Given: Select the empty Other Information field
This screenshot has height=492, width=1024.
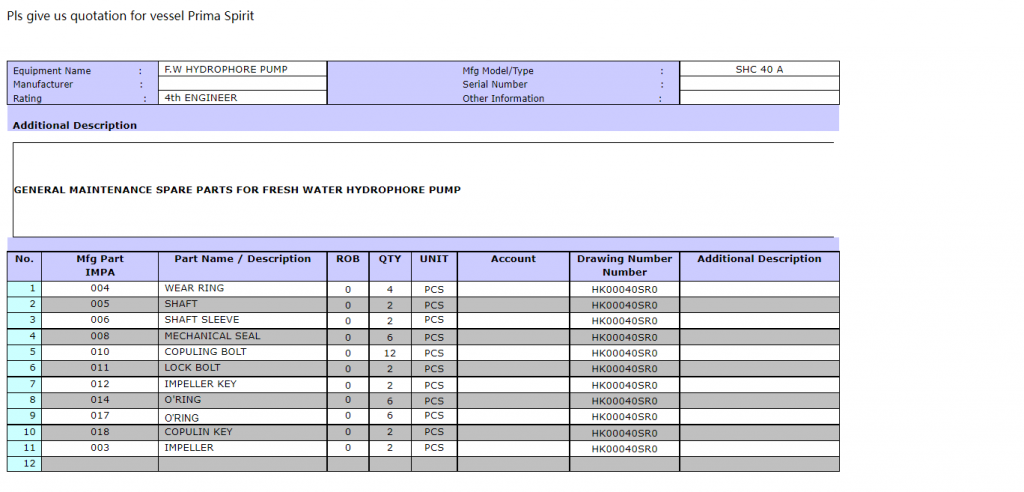Looking at the screenshot, I should pyautogui.click(x=758, y=98).
